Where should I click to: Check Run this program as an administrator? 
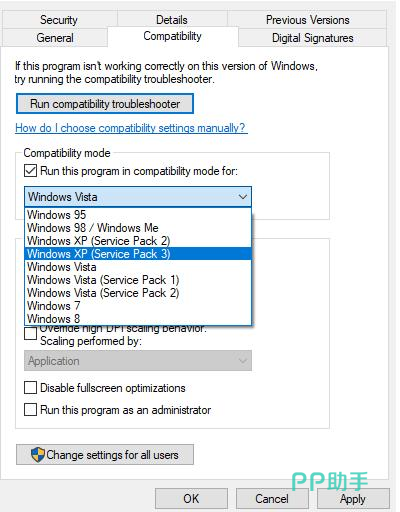pyautogui.click(x=30, y=409)
